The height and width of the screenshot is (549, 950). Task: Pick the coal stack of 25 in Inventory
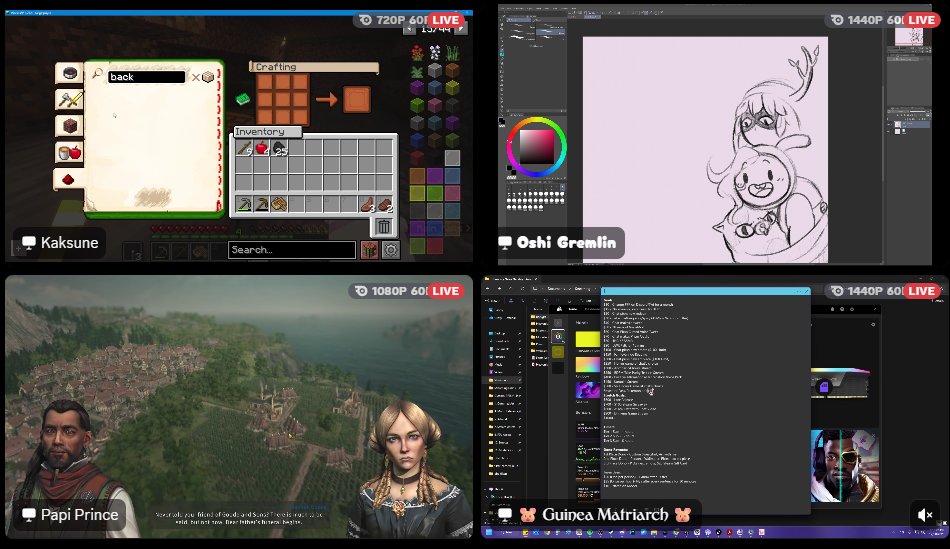pos(279,148)
